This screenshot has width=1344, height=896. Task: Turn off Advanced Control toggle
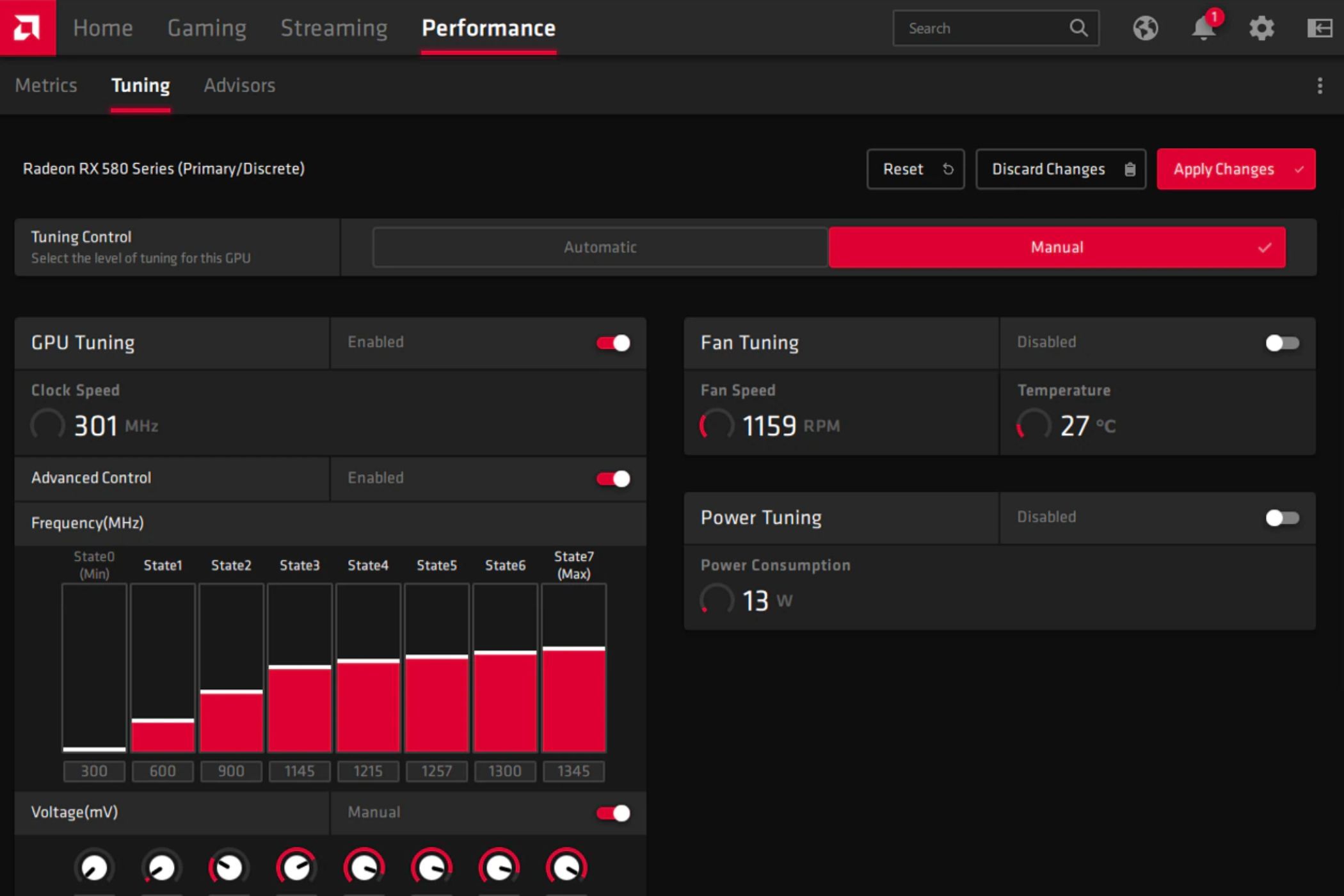[613, 479]
